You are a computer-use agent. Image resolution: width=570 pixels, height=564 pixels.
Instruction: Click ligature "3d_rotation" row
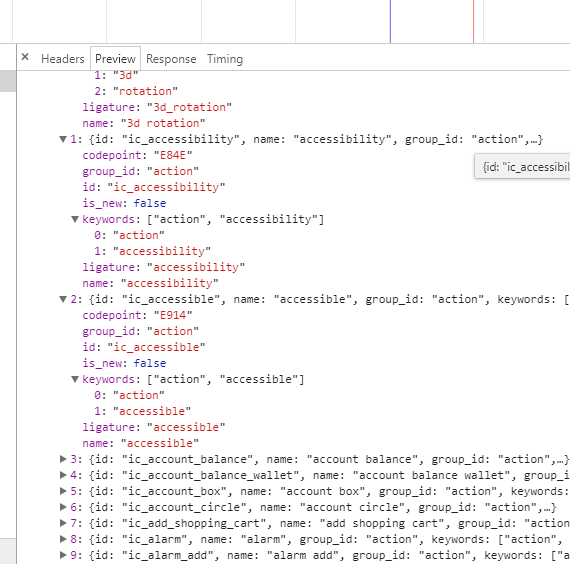click(157, 107)
